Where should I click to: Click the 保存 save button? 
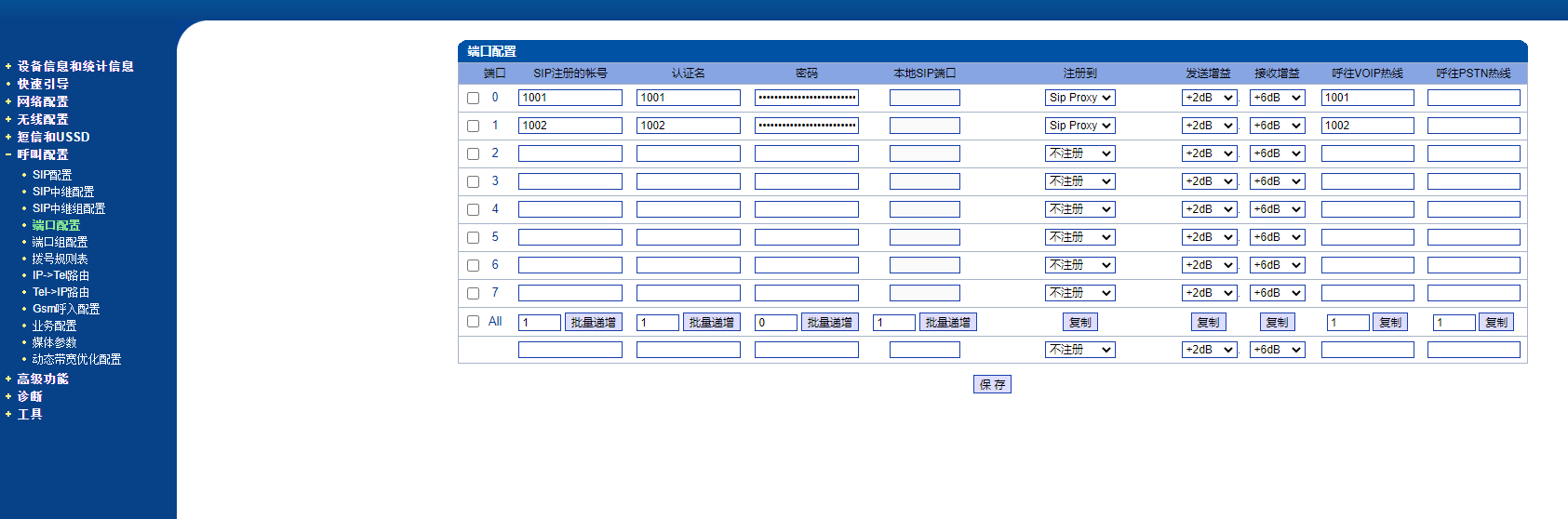pyautogui.click(x=992, y=384)
